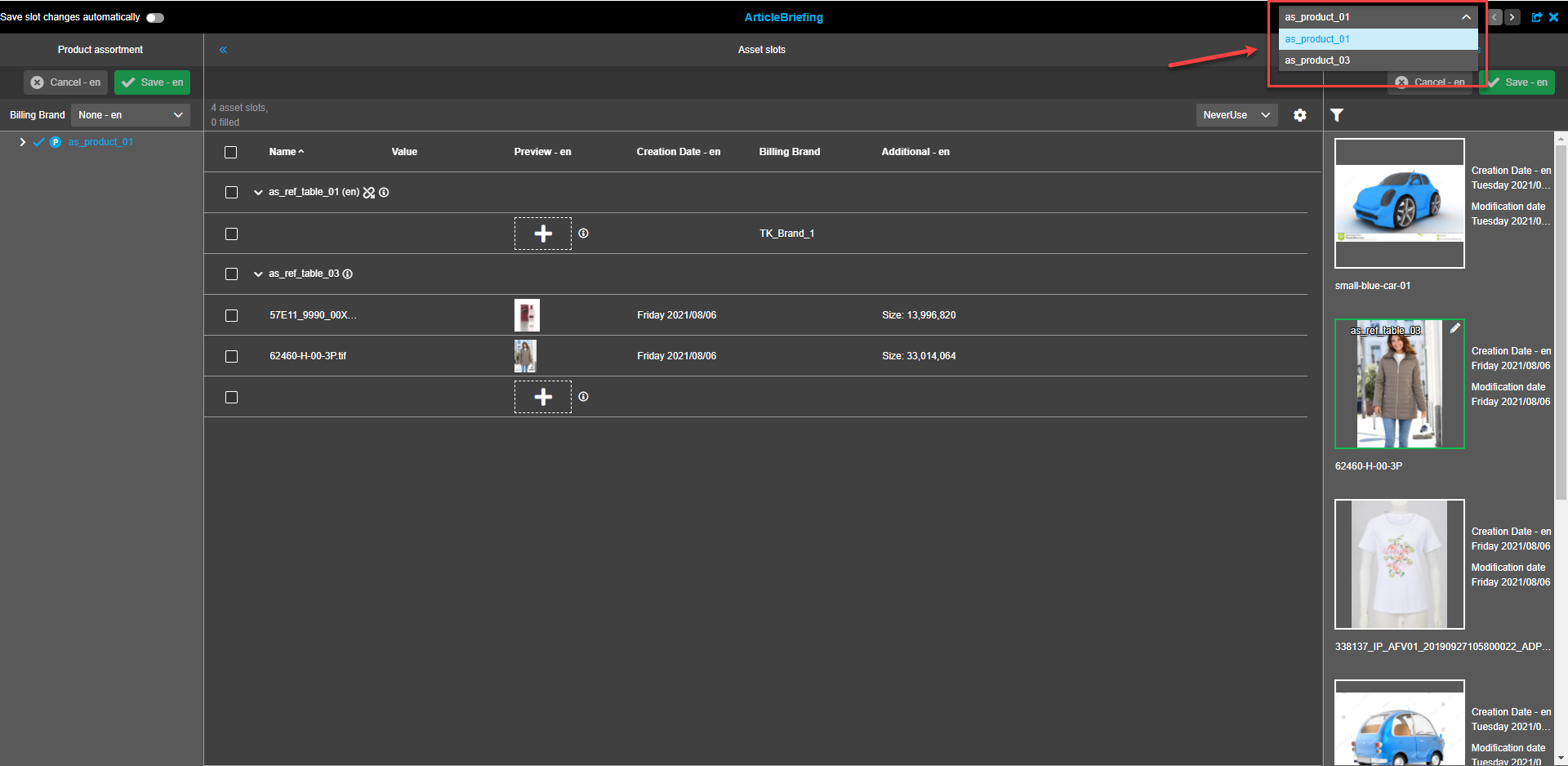Click the info icon next to as_ref_table_01

384,192
